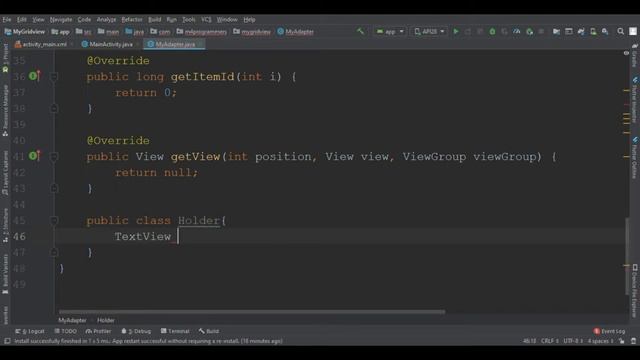Open the API28 device selector dropdown
The height and width of the screenshot is (360, 640).
429,31
